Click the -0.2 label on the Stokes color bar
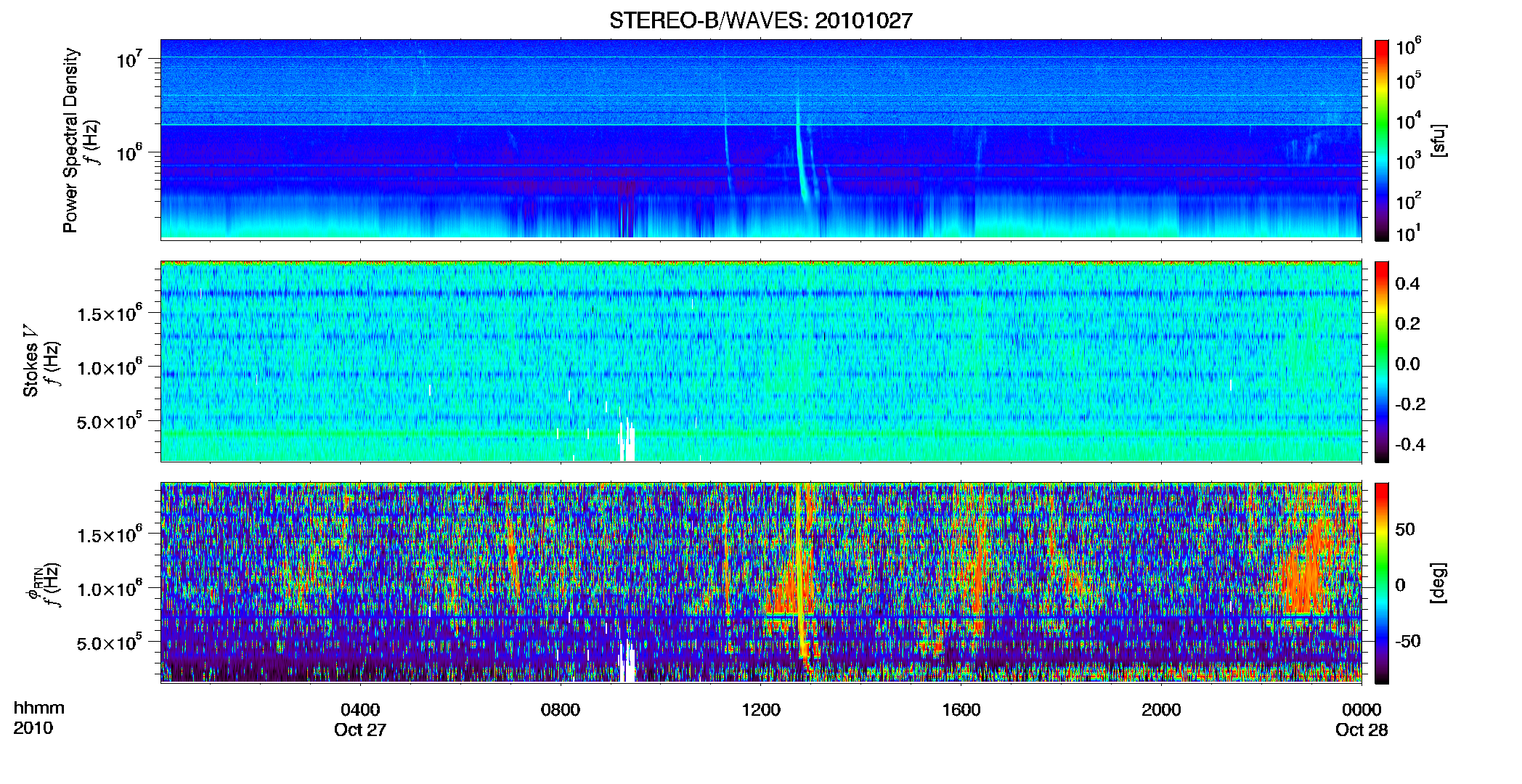This screenshot has height=784, width=1522. (1410, 404)
